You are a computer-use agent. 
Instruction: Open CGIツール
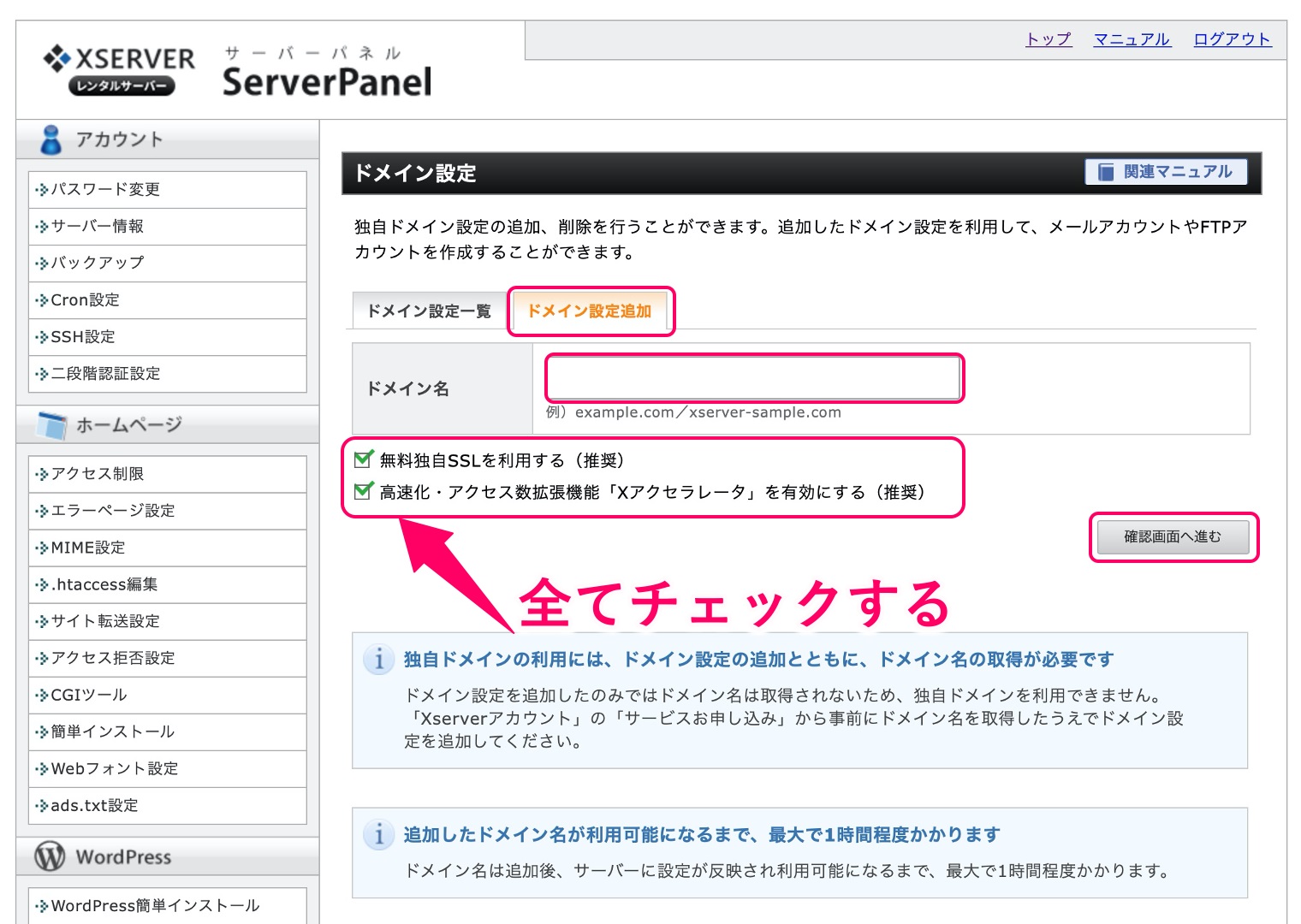coord(168,695)
